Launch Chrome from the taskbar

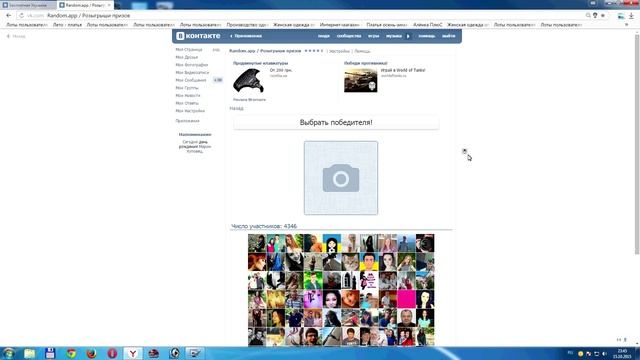[71, 353]
